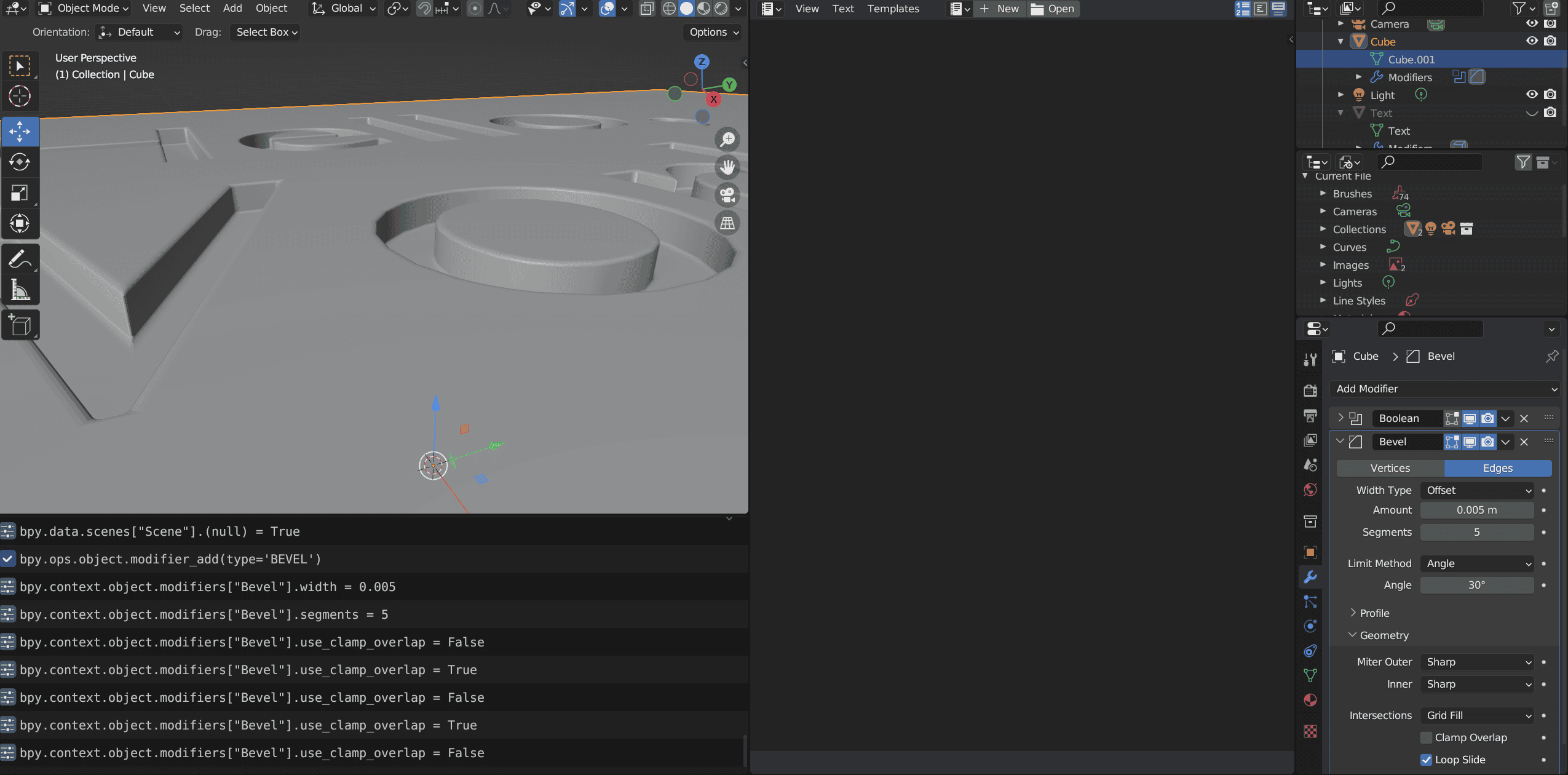Select the Annotate pencil tool

click(20, 259)
